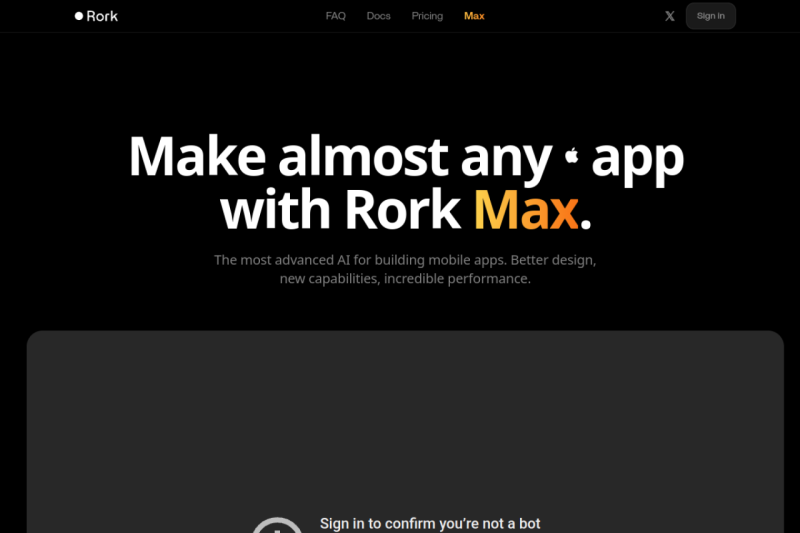Open the Pricing nav item
This screenshot has height=533, width=800.
tap(427, 16)
